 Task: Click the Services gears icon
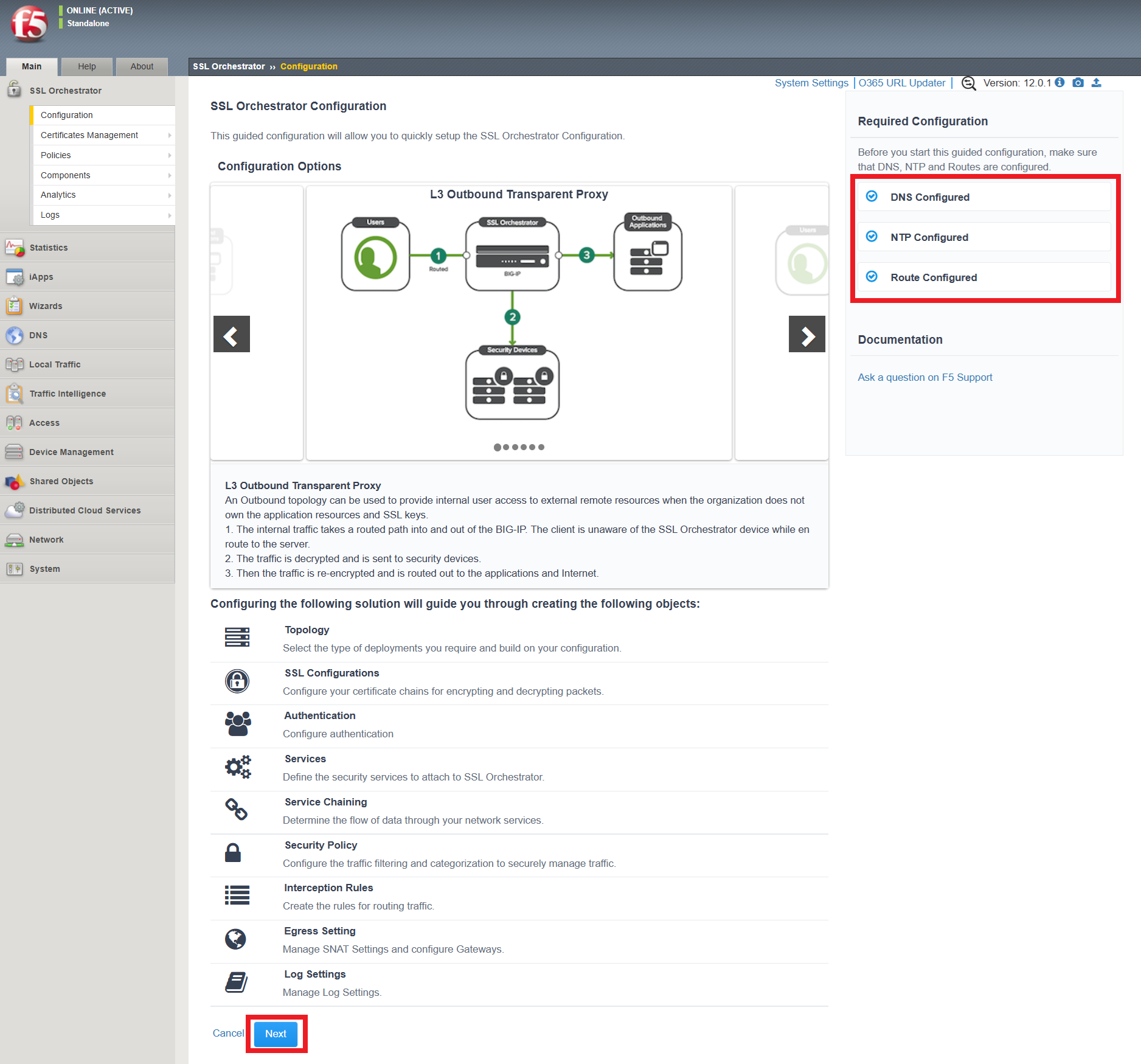pos(238,767)
